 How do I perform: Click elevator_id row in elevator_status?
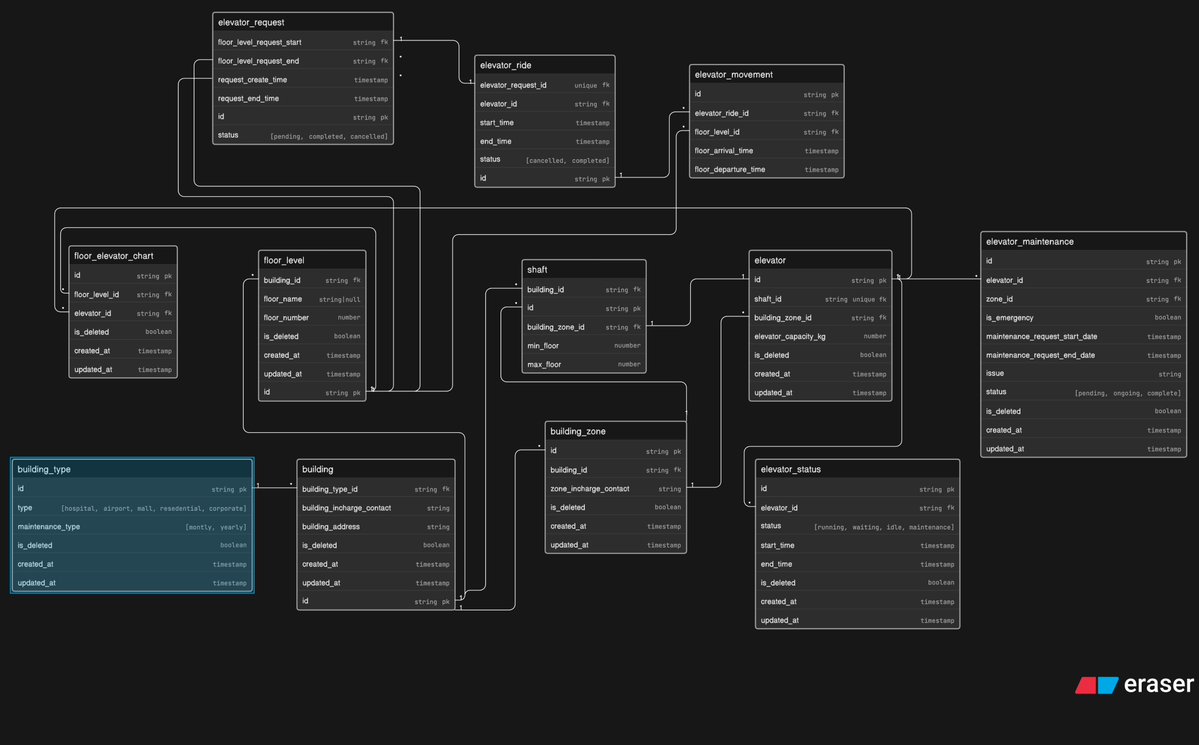[857, 508]
